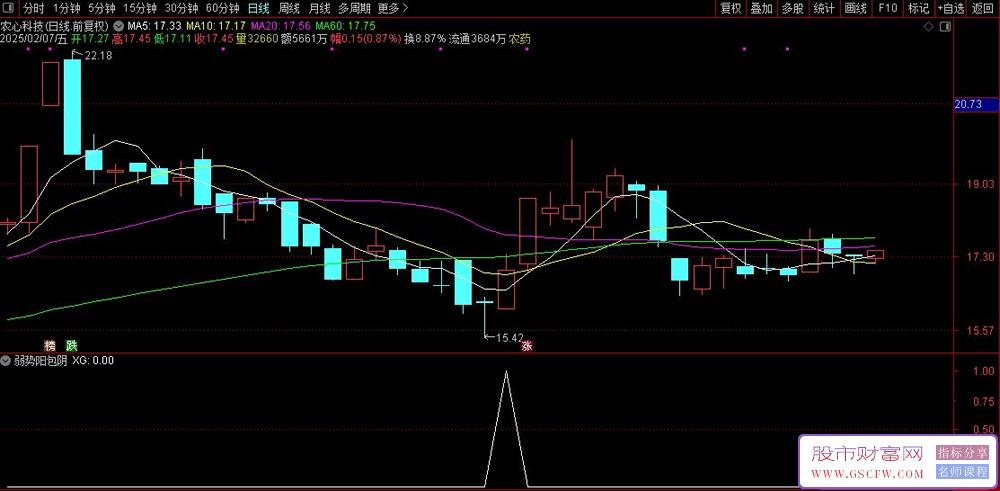Click the 2025/02/07/五 date readout

pos(34,39)
